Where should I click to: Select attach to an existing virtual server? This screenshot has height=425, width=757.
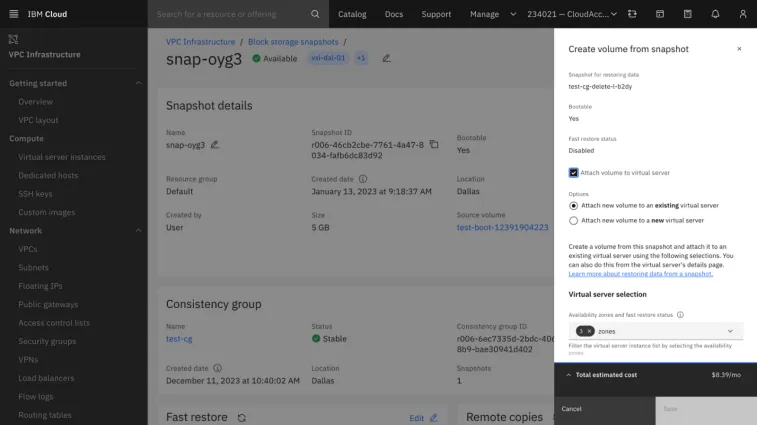pyautogui.click(x=573, y=205)
